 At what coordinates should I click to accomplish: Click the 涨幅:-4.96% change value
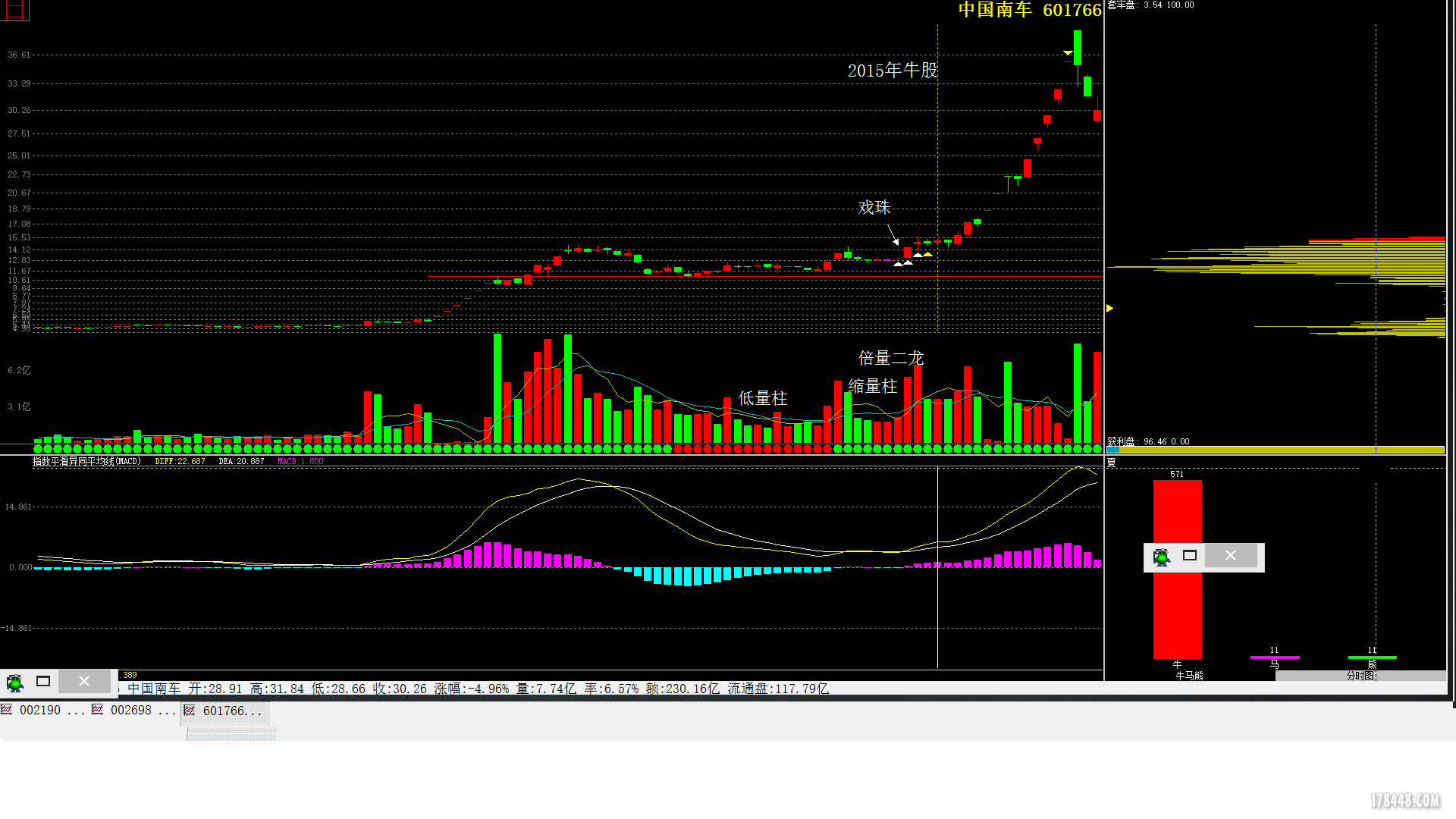coord(471,689)
